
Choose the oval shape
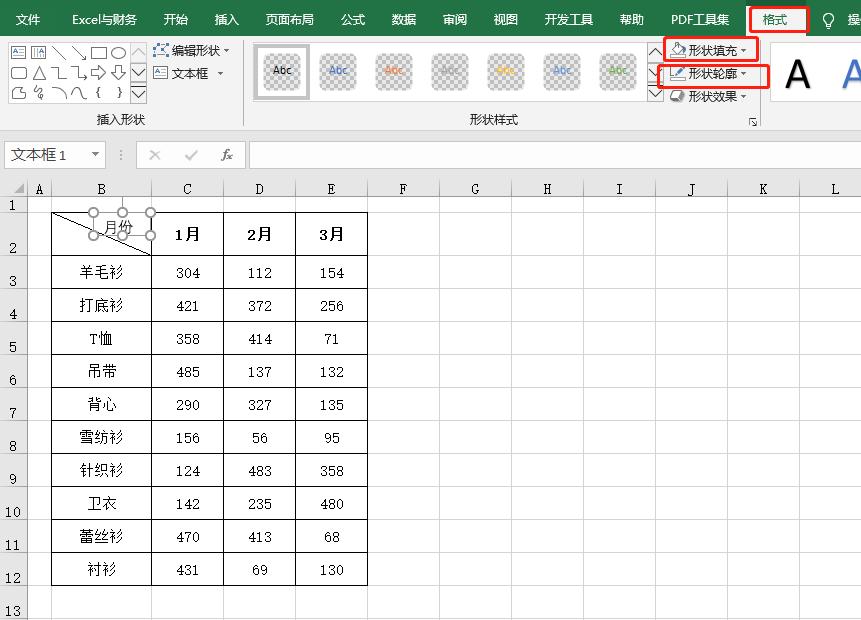tap(119, 53)
